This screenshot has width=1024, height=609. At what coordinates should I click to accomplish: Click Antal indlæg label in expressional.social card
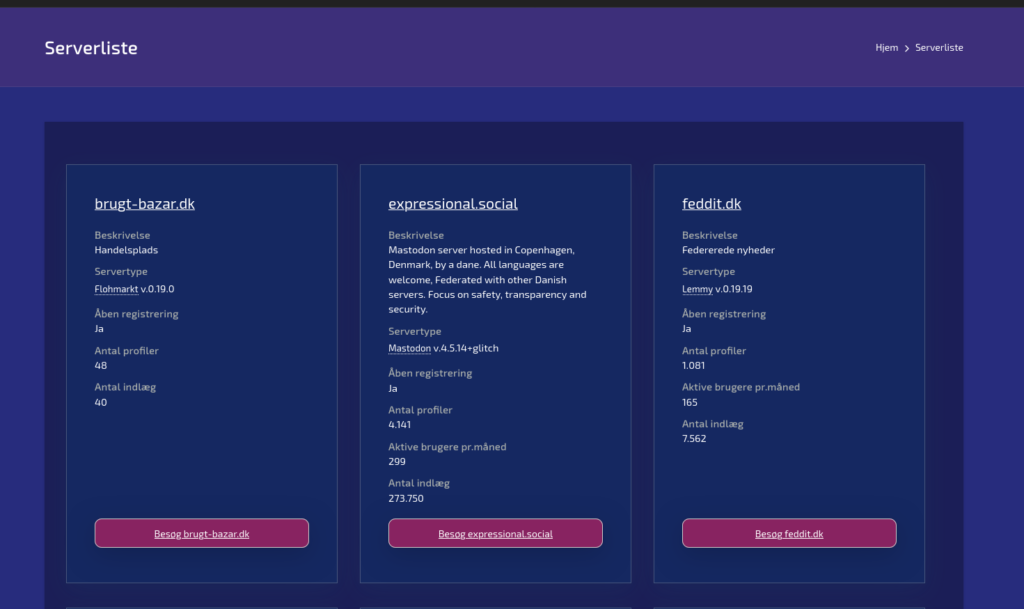pyautogui.click(x=419, y=484)
